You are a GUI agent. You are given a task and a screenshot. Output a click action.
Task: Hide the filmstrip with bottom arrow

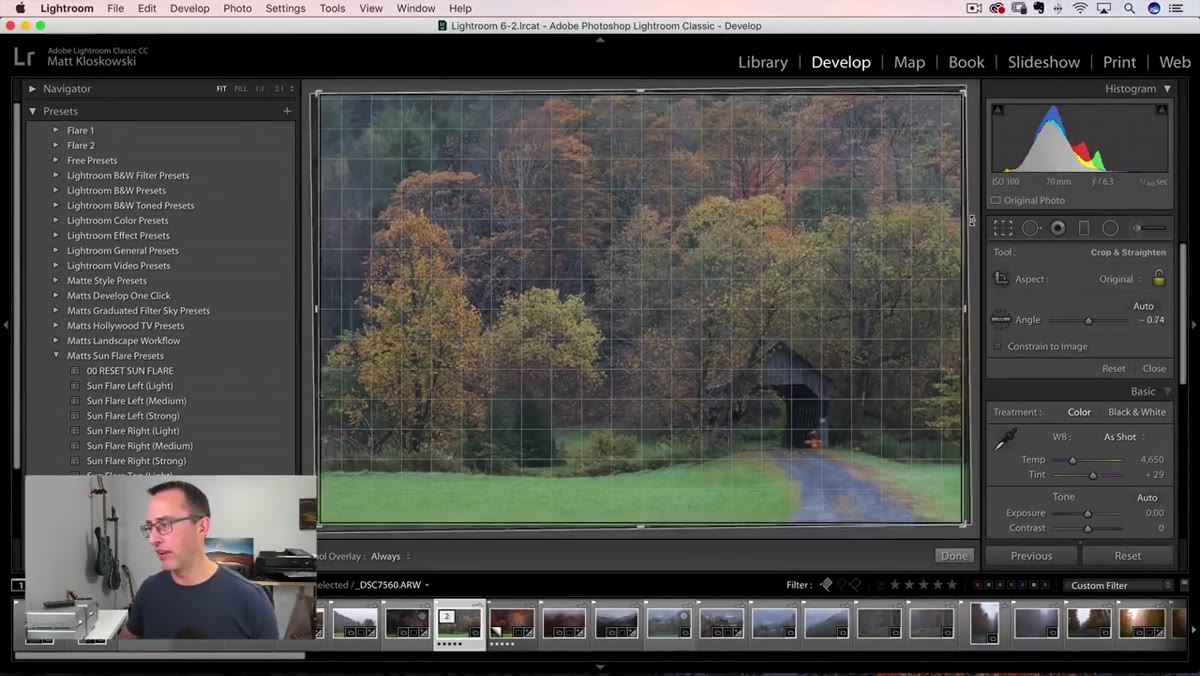tap(600, 667)
